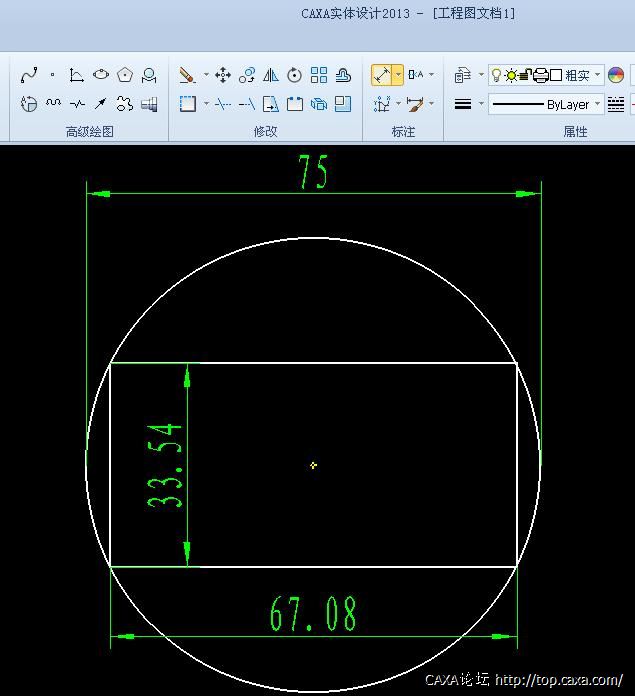This screenshot has height=696, width=635.
Task: Click the rotate tool icon
Action: 294,75
